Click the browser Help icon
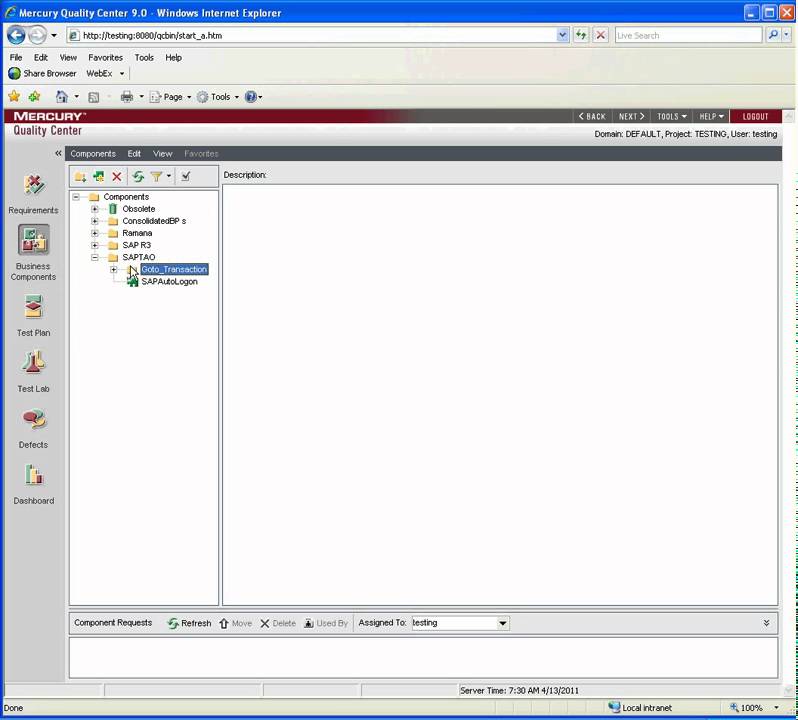Screen dimensions: 798x720 pyautogui.click(x=250, y=97)
